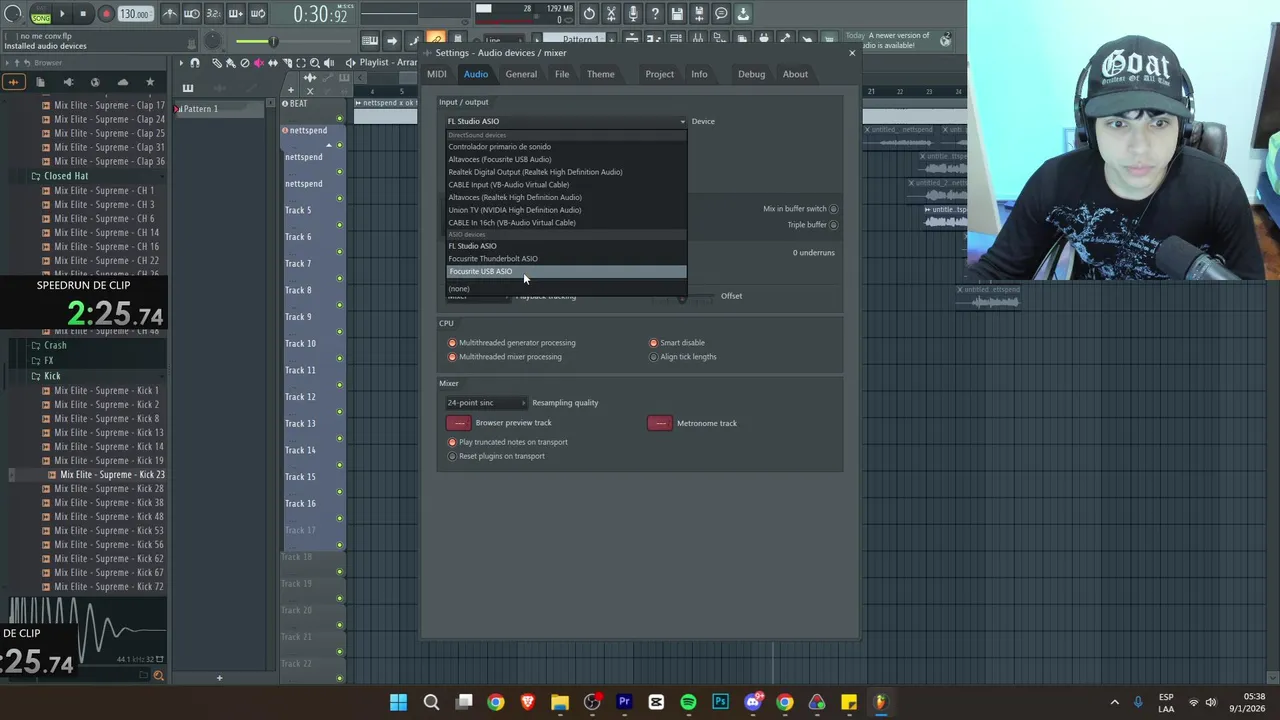Expand the Crash folder in browser
The width and height of the screenshot is (1280, 720).
click(55, 345)
